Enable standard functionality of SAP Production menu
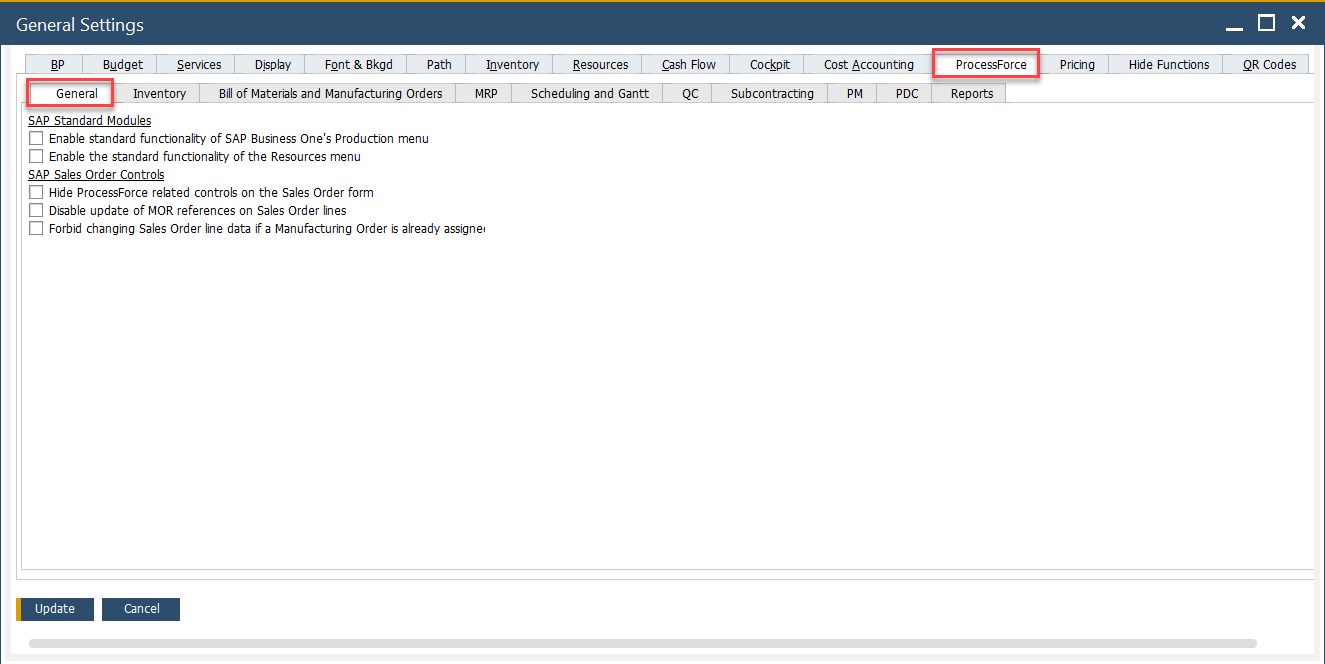Viewport: 1325px width, 664px height. pyautogui.click(x=37, y=139)
